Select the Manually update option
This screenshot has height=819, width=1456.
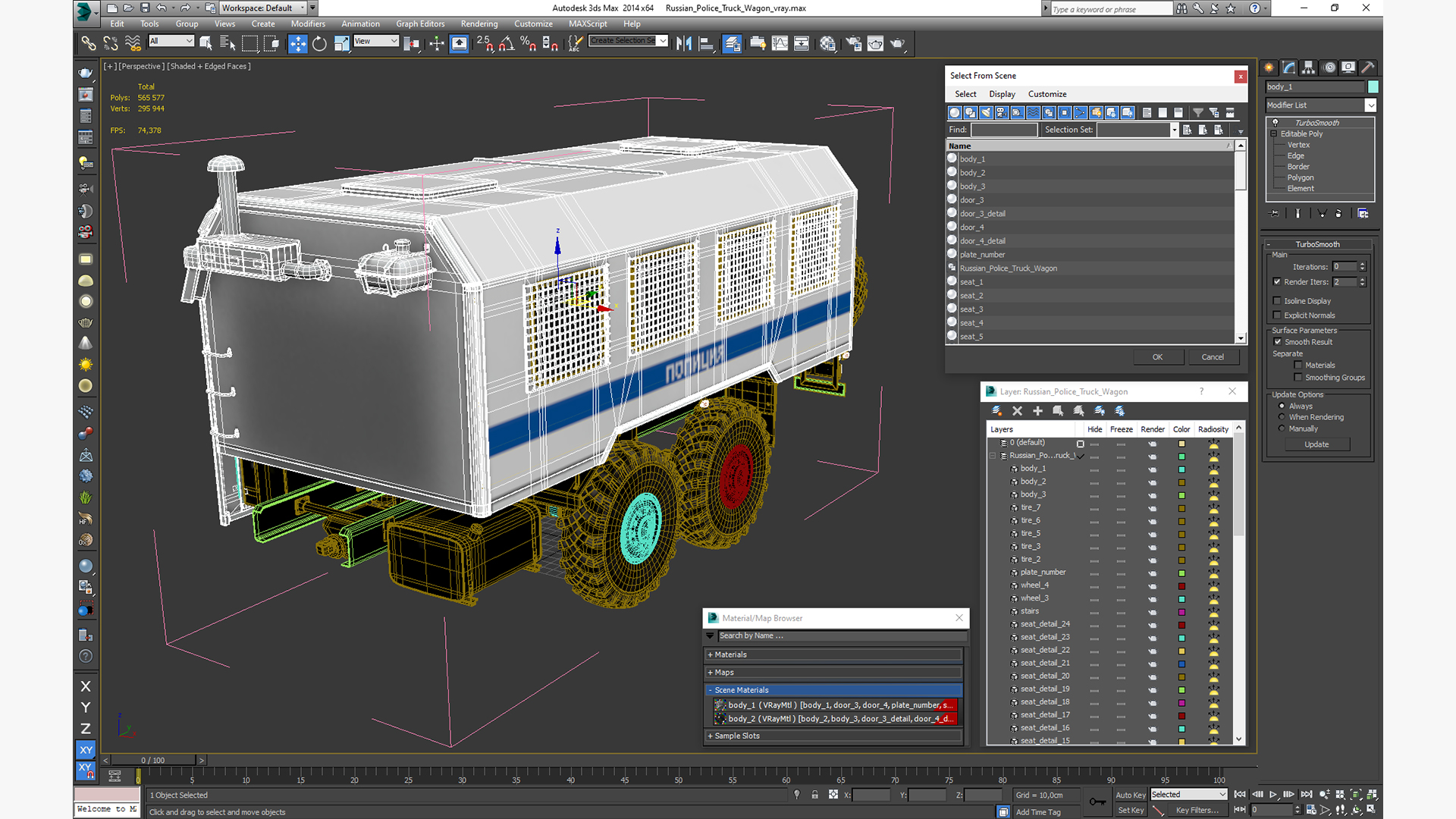(1282, 428)
